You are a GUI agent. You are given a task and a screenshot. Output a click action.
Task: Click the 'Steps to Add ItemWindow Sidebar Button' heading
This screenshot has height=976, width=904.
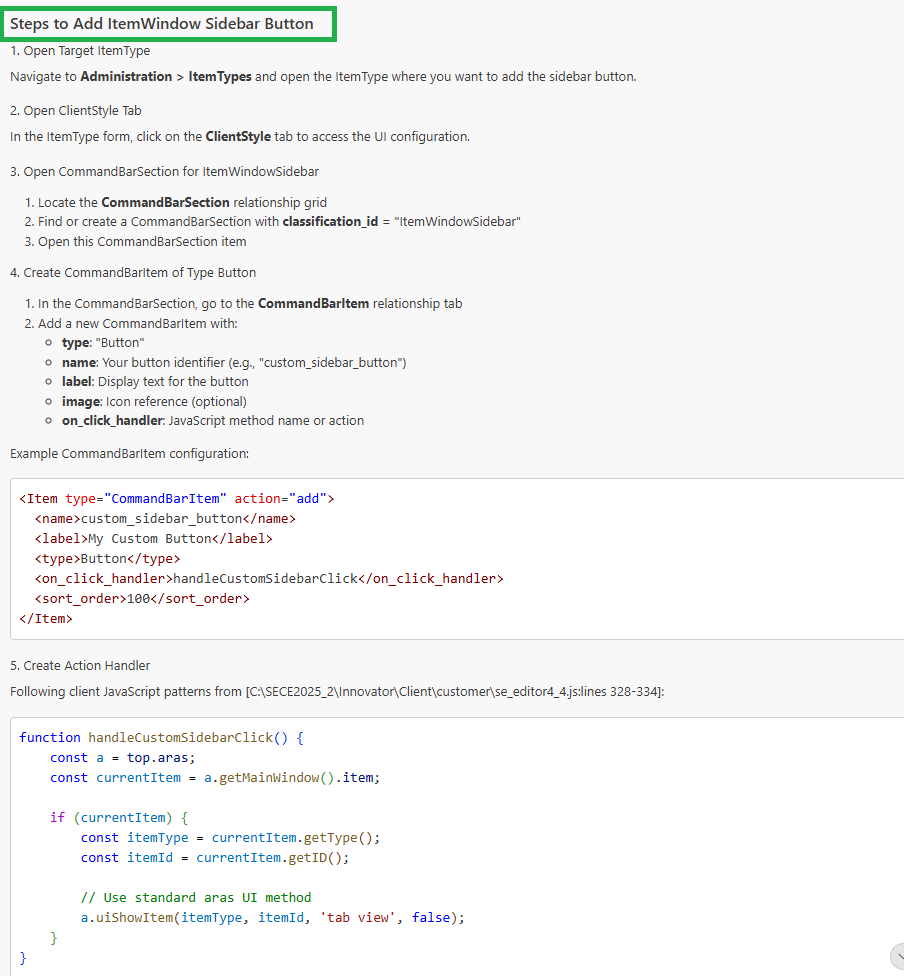[162, 24]
